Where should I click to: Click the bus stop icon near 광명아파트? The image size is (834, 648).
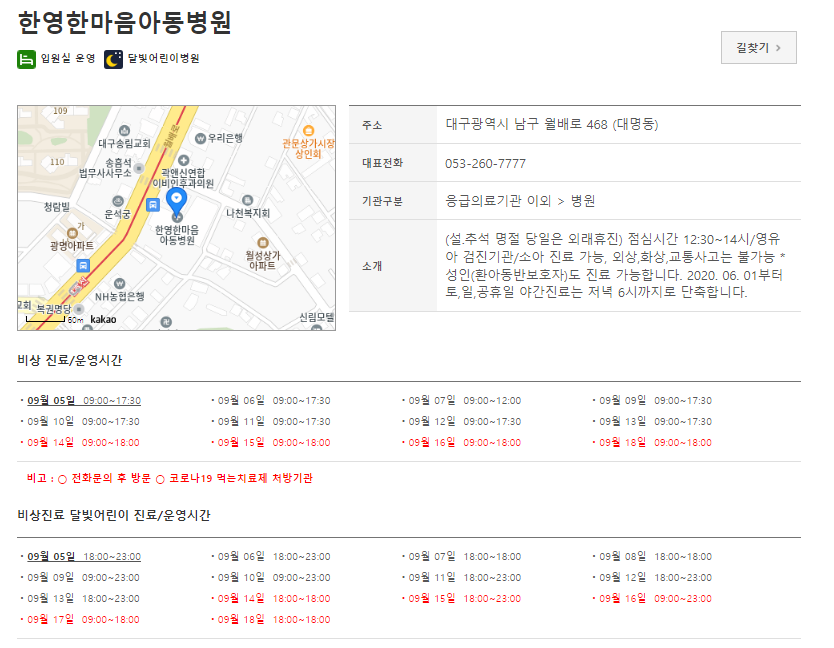click(83, 265)
